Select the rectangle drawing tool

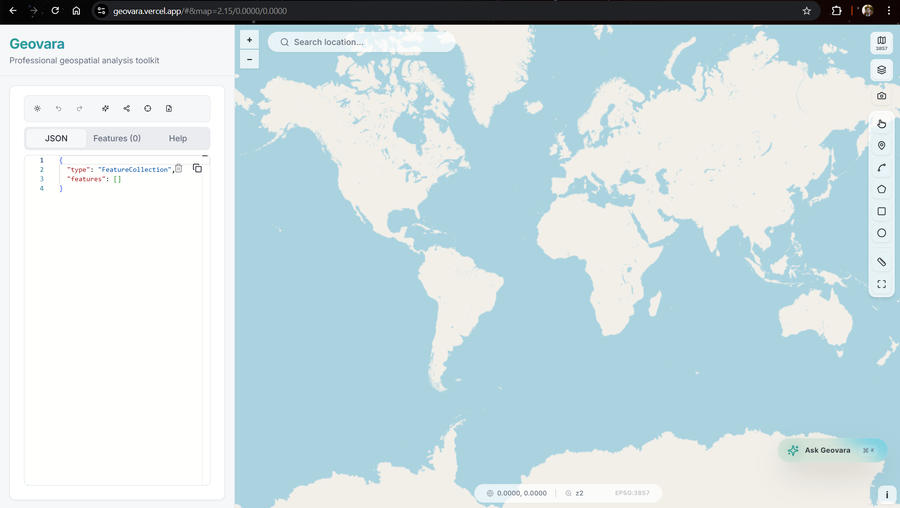(882, 211)
